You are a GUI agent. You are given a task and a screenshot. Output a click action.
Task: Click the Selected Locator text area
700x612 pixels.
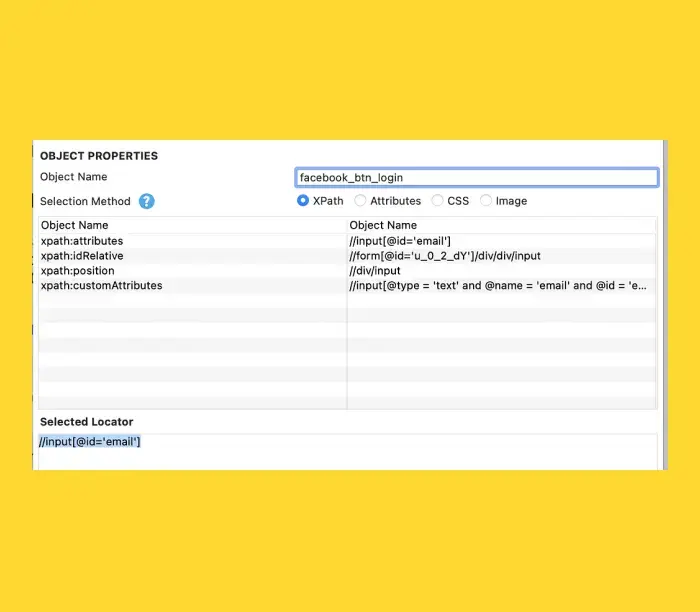347,451
